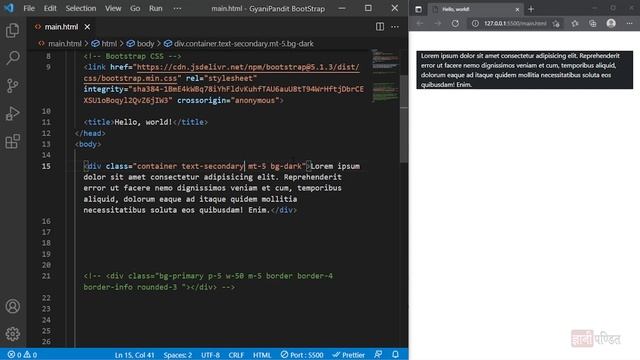Click the Bootstrap CSS comment line
The height and width of the screenshot is (360, 640).
132,56
